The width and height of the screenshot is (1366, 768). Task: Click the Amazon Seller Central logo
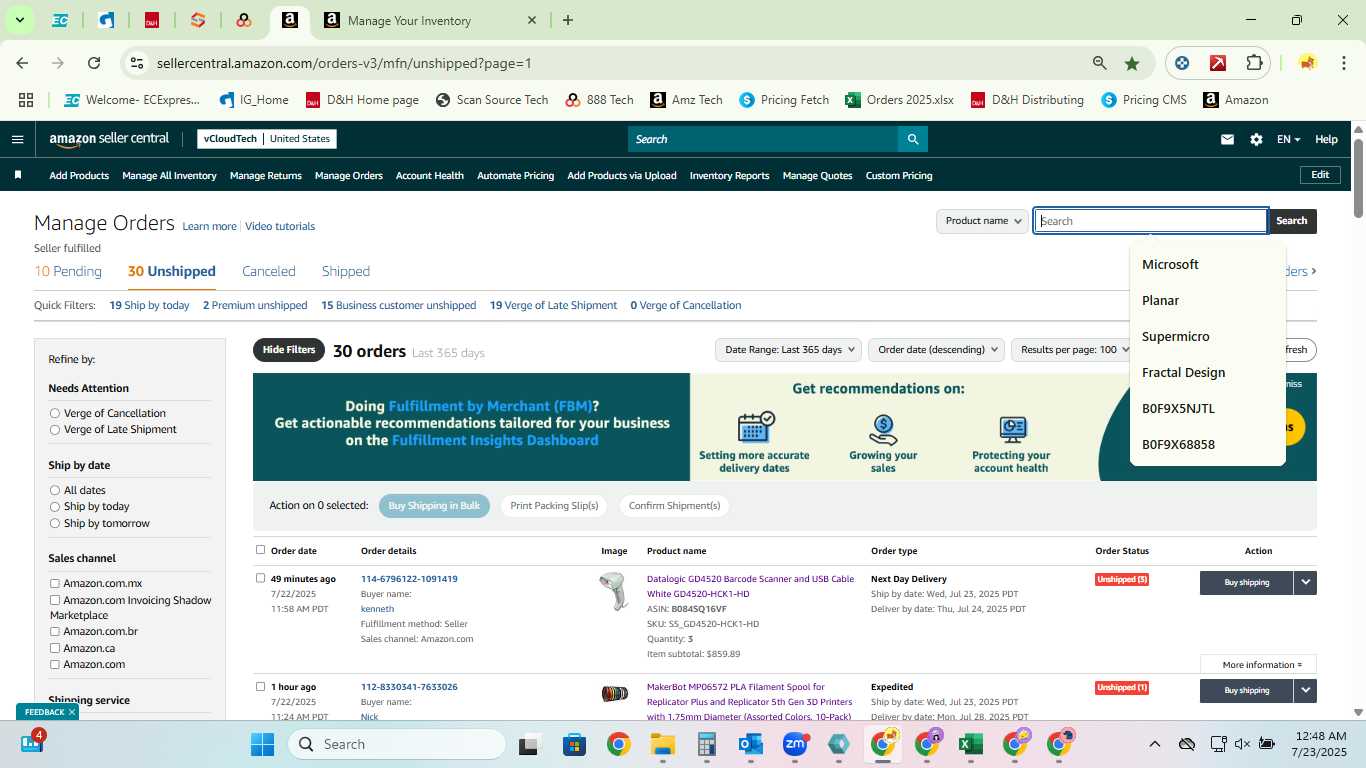pyautogui.click(x=109, y=139)
